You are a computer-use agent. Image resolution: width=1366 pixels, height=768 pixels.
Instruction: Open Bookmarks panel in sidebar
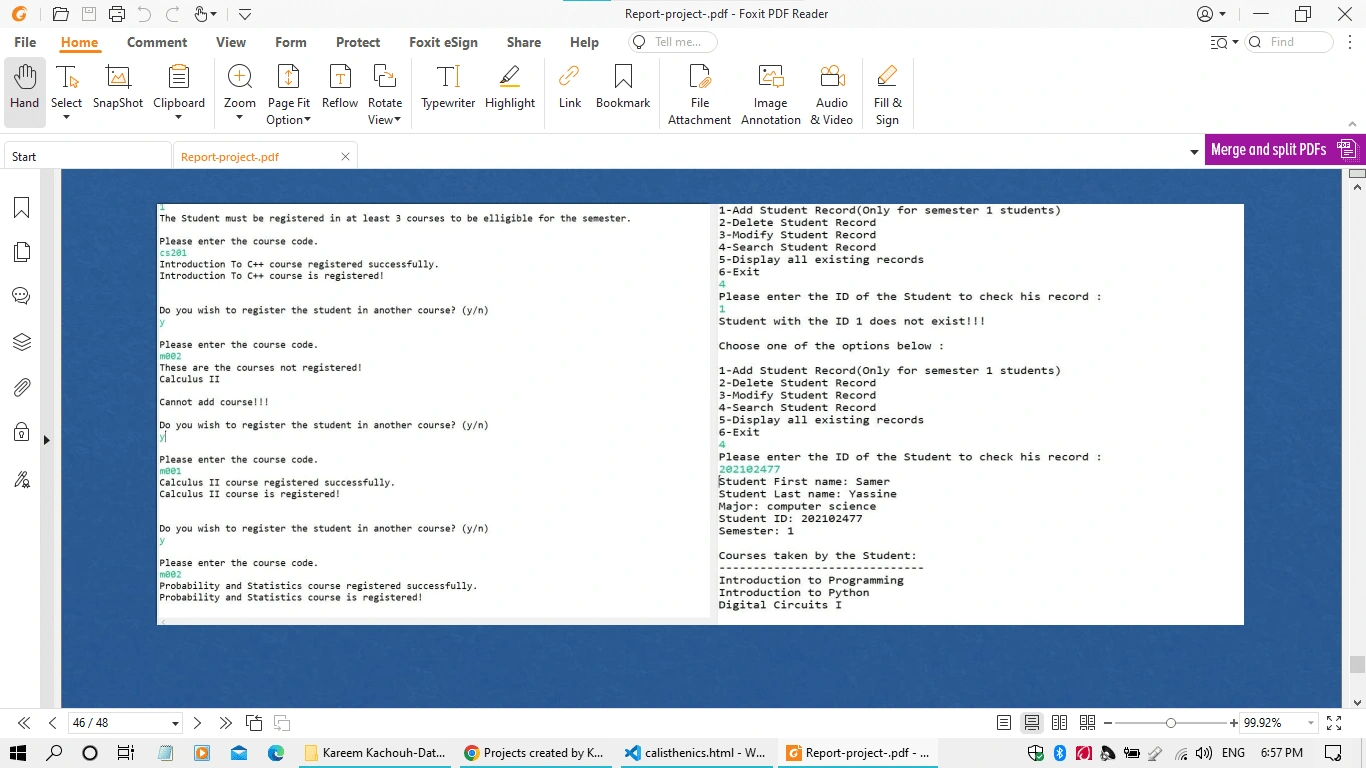pyautogui.click(x=21, y=207)
